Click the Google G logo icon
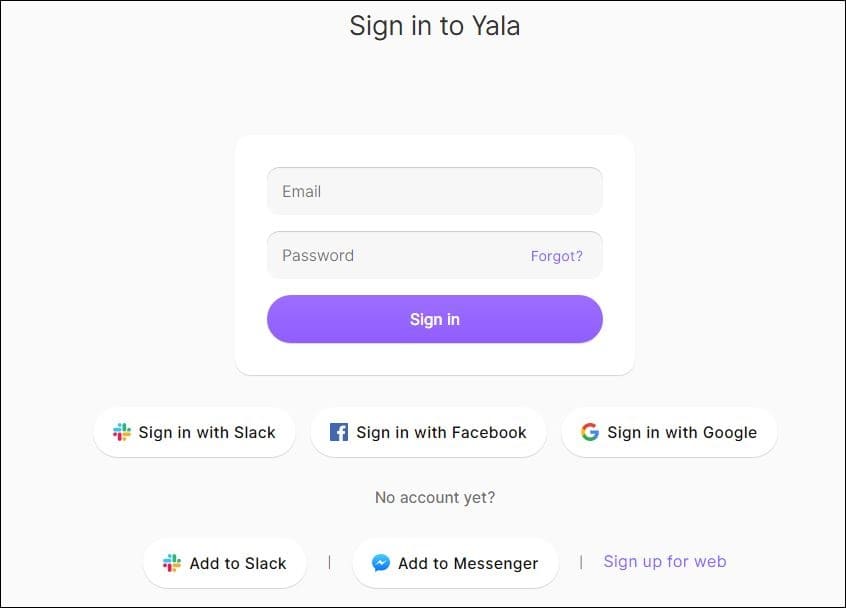The width and height of the screenshot is (846, 608). 590,432
